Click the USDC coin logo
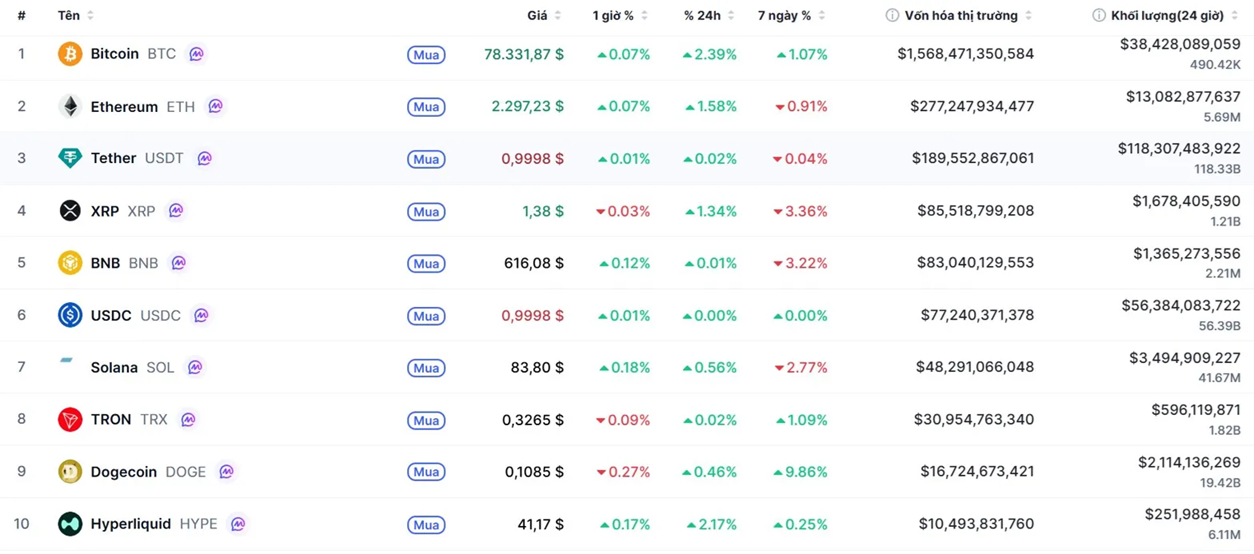 (70, 315)
